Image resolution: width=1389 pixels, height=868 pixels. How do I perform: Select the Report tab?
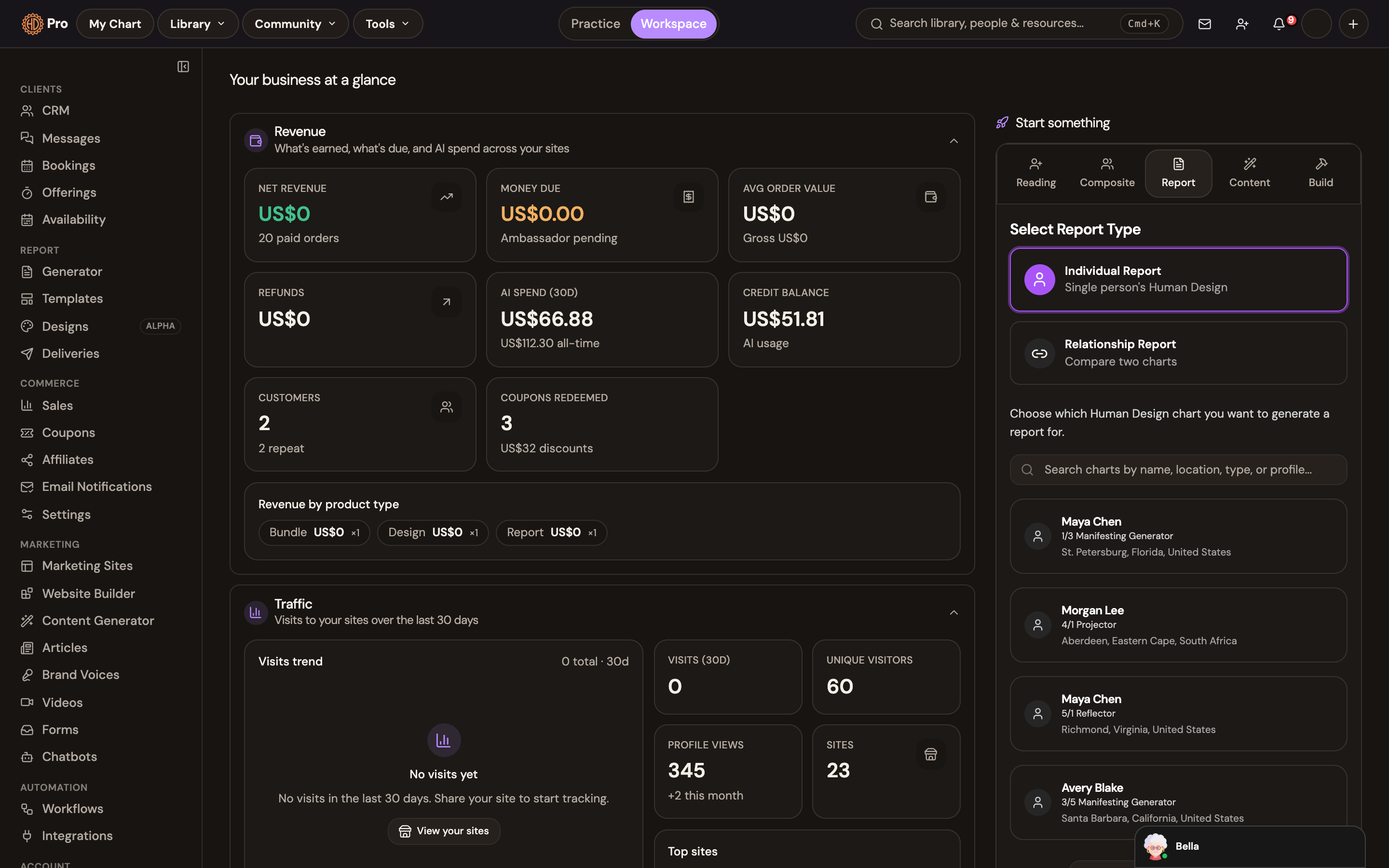(1178, 174)
